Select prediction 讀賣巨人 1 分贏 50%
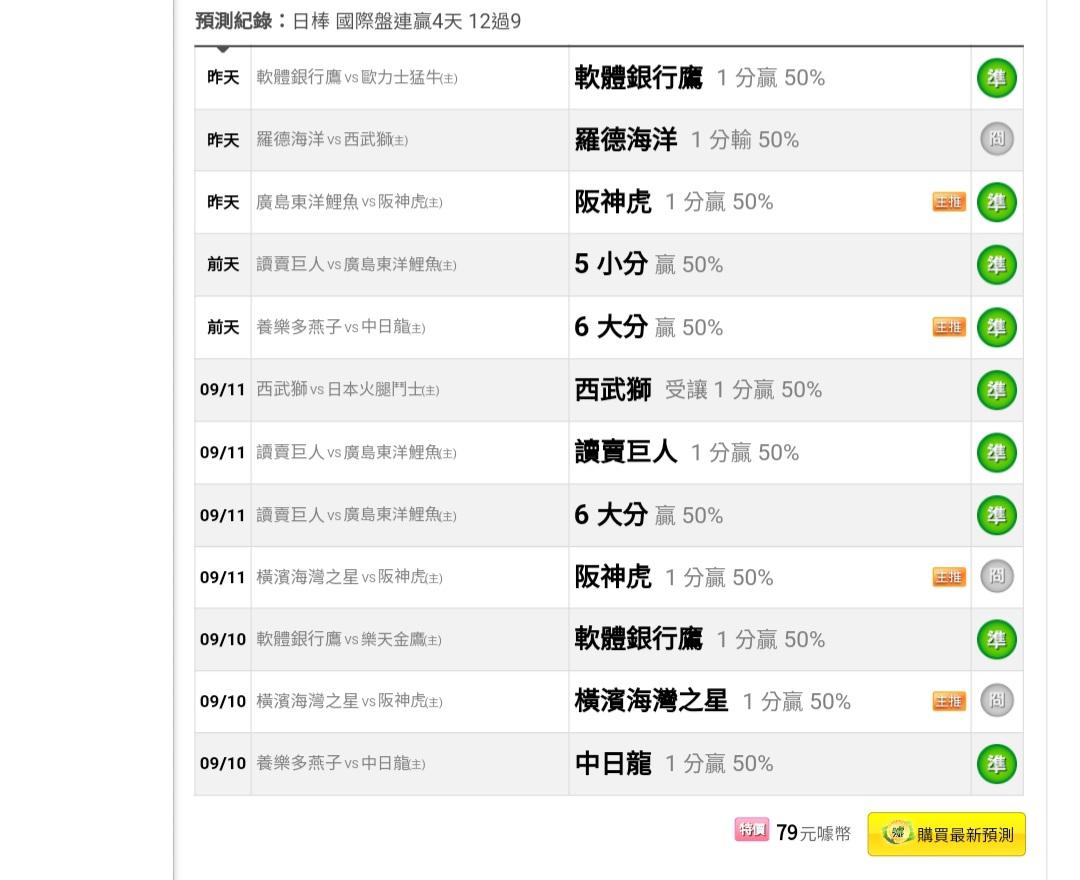This screenshot has width=1080, height=880. pyautogui.click(x=687, y=452)
